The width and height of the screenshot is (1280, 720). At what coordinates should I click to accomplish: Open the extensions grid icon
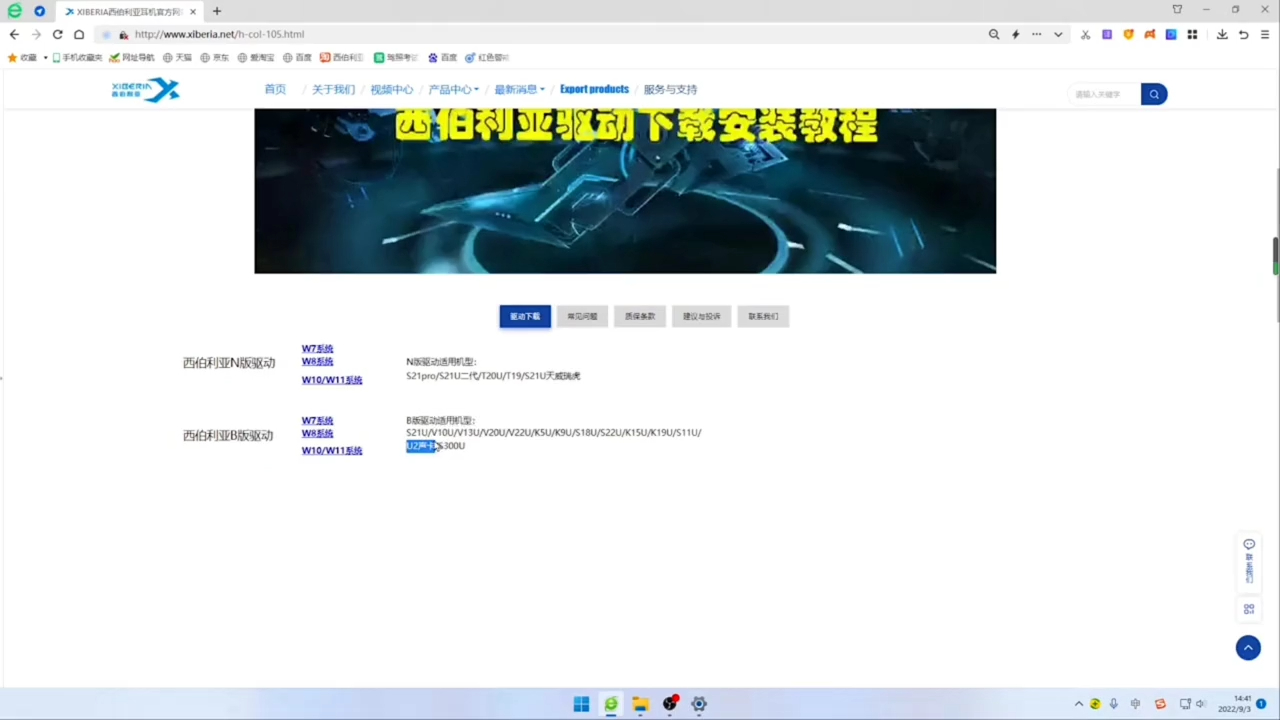[x=1192, y=34]
